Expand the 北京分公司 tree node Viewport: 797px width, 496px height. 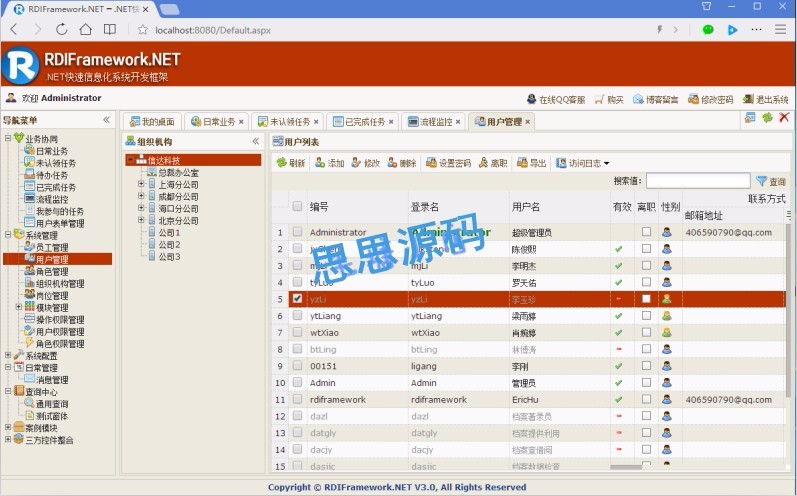[x=141, y=220]
